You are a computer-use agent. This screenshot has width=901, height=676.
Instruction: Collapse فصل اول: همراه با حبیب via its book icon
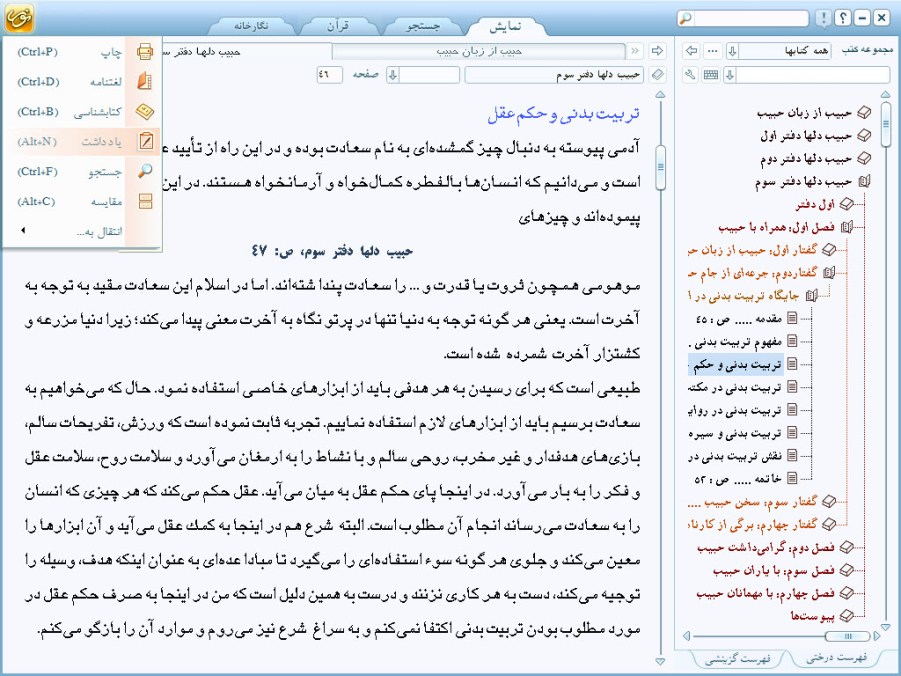(846, 227)
